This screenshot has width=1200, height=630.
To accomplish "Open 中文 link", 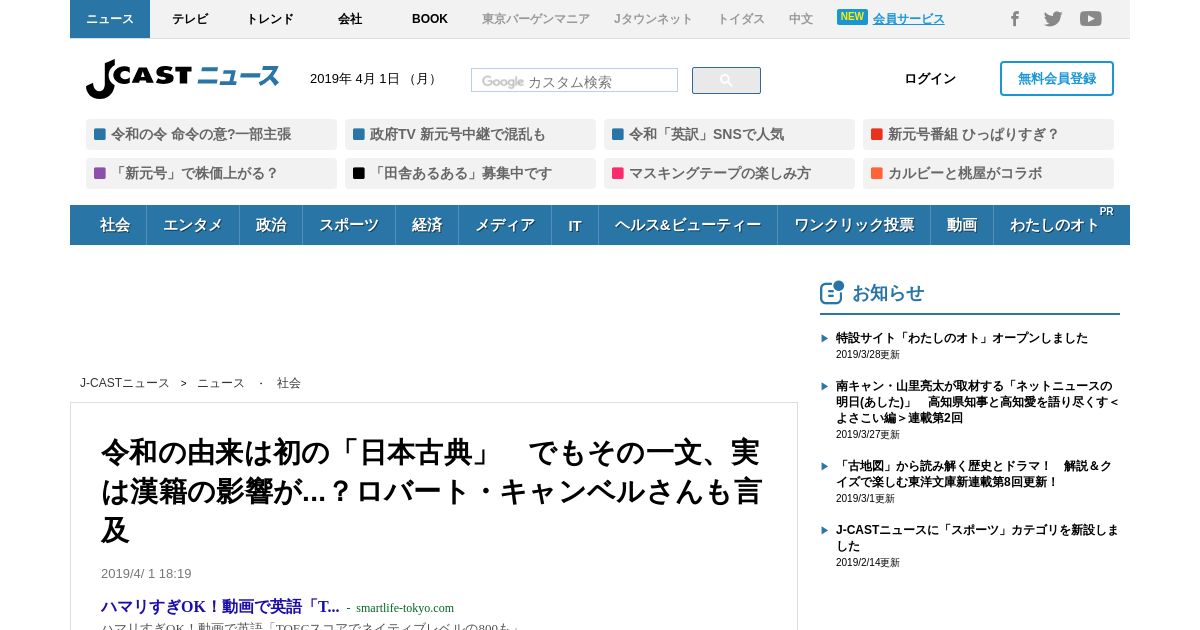I will [x=801, y=19].
